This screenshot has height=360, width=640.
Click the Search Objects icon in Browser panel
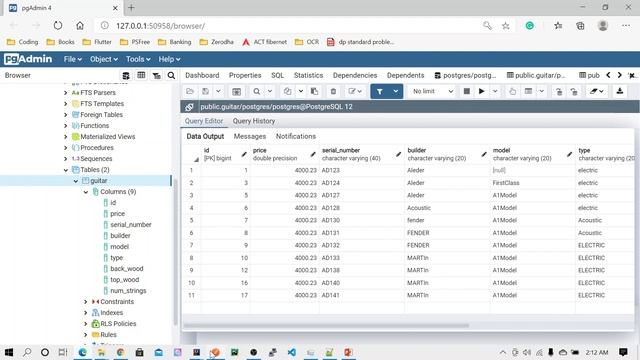click(171, 76)
